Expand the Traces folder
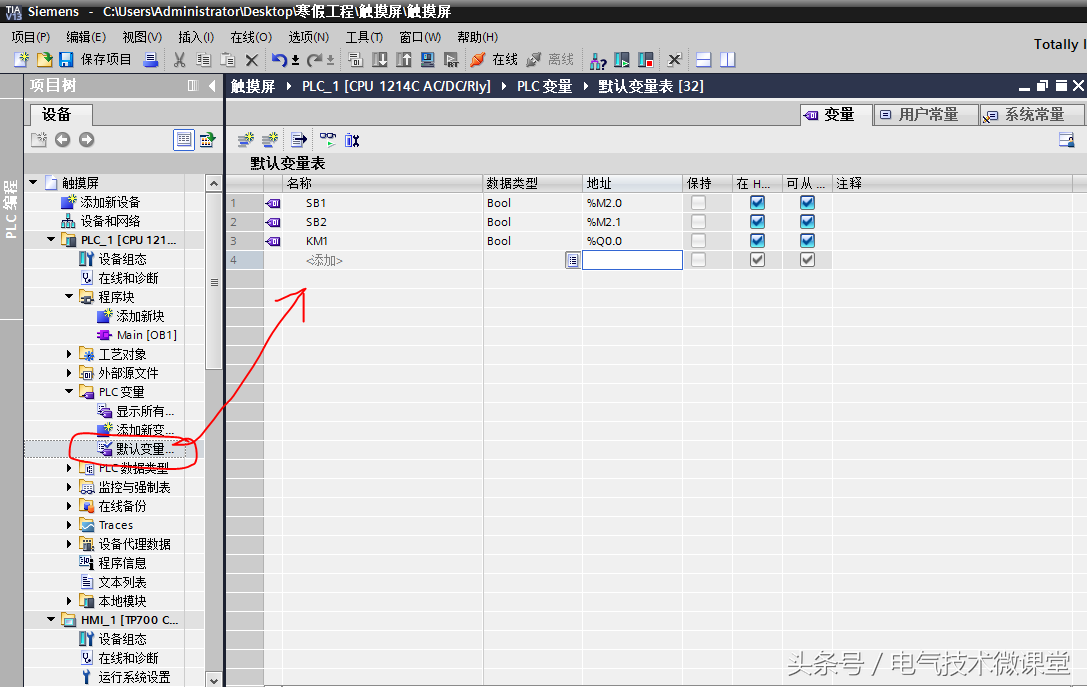 point(69,525)
